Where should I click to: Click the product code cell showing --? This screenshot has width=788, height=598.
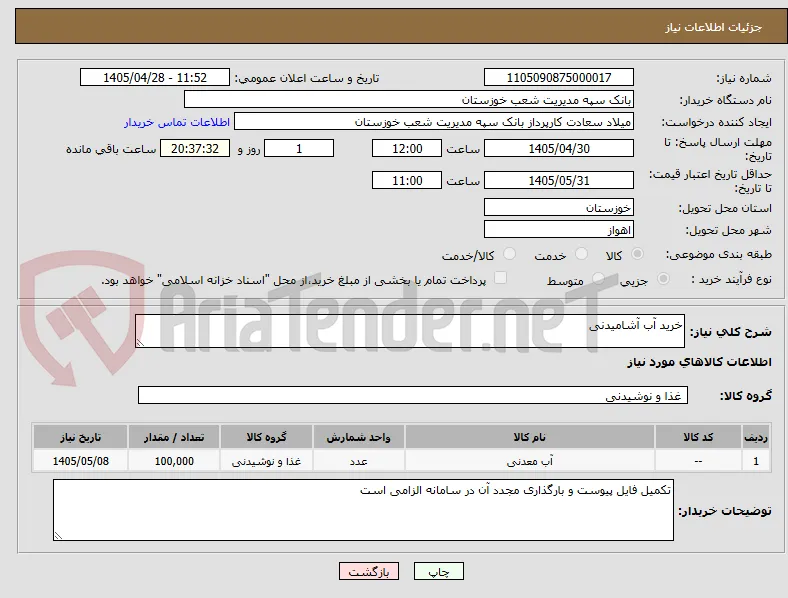coord(698,461)
